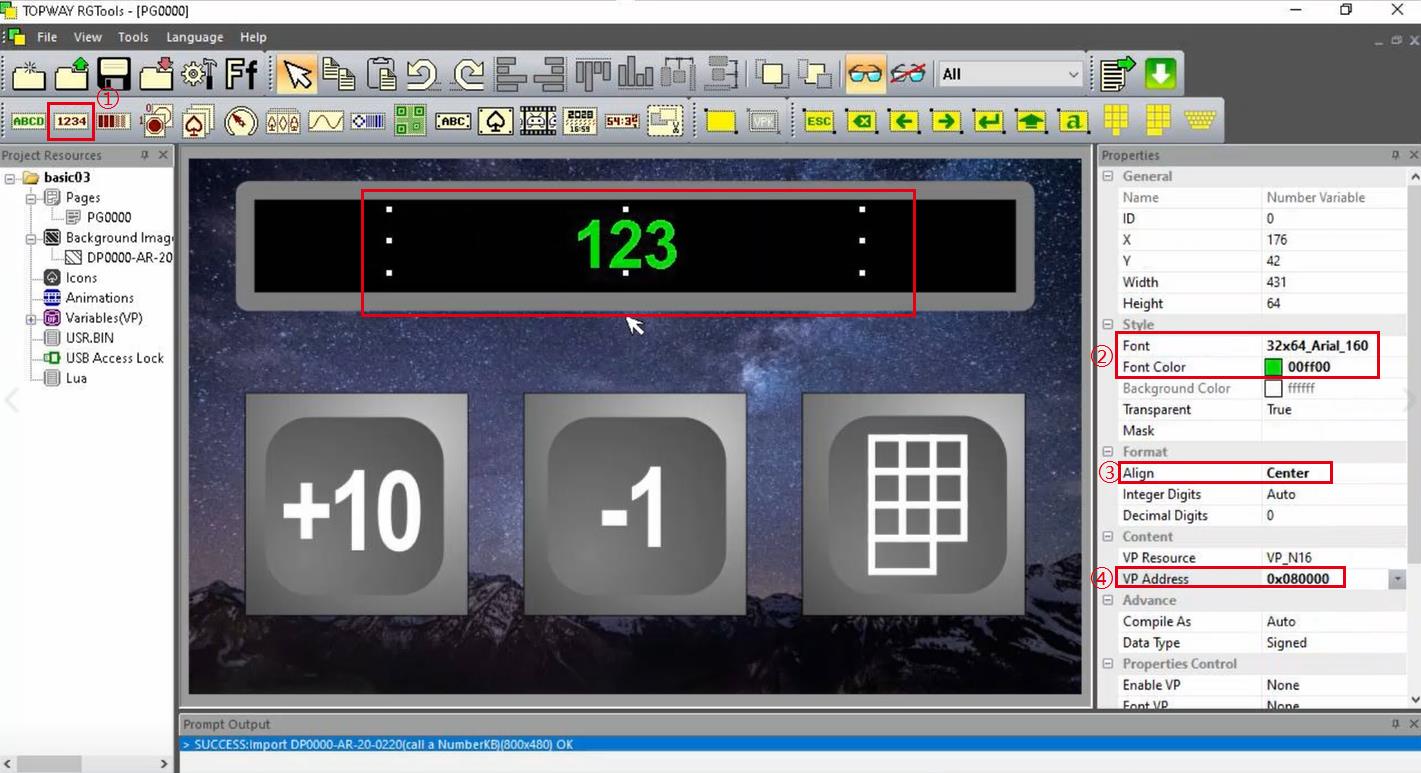The height and width of the screenshot is (773, 1421).
Task: Insert an animation filmstrip element
Action: [538, 121]
